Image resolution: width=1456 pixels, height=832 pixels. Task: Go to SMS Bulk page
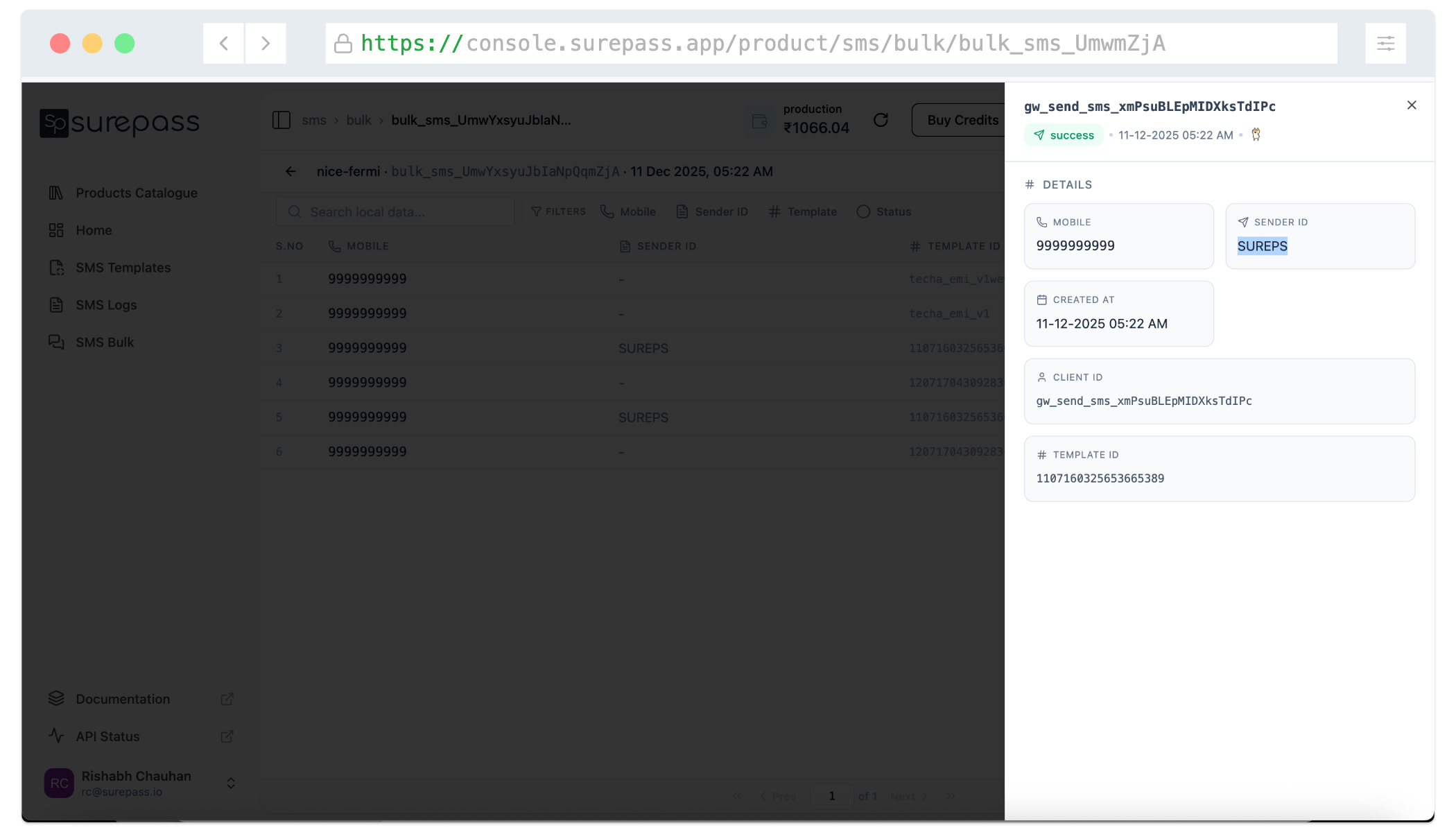(105, 343)
